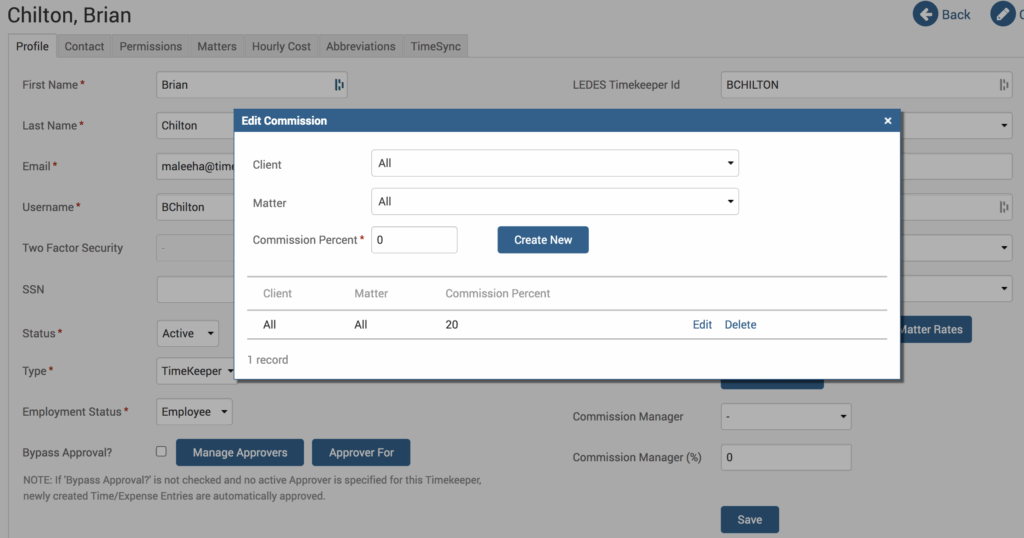Click into the Commission Percent input field
This screenshot has width=1024, height=538.
point(414,240)
